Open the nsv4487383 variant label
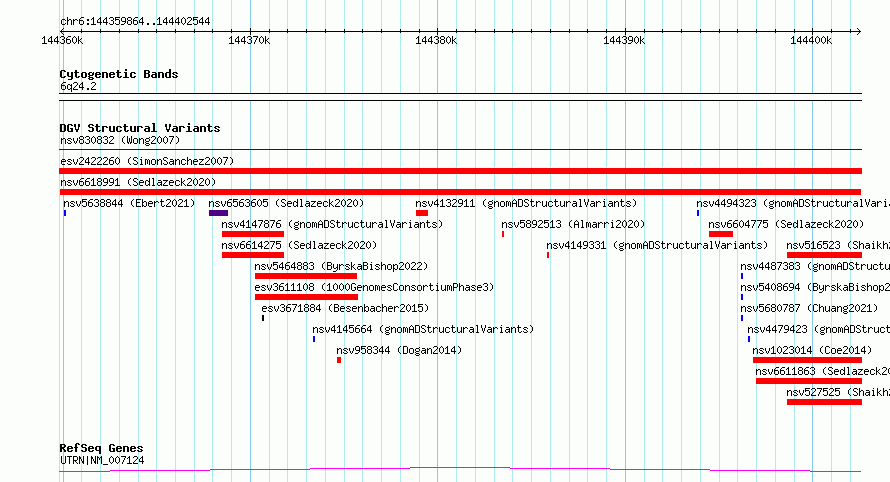Screen dimensions: 890x482 pyautogui.click(x=815, y=266)
